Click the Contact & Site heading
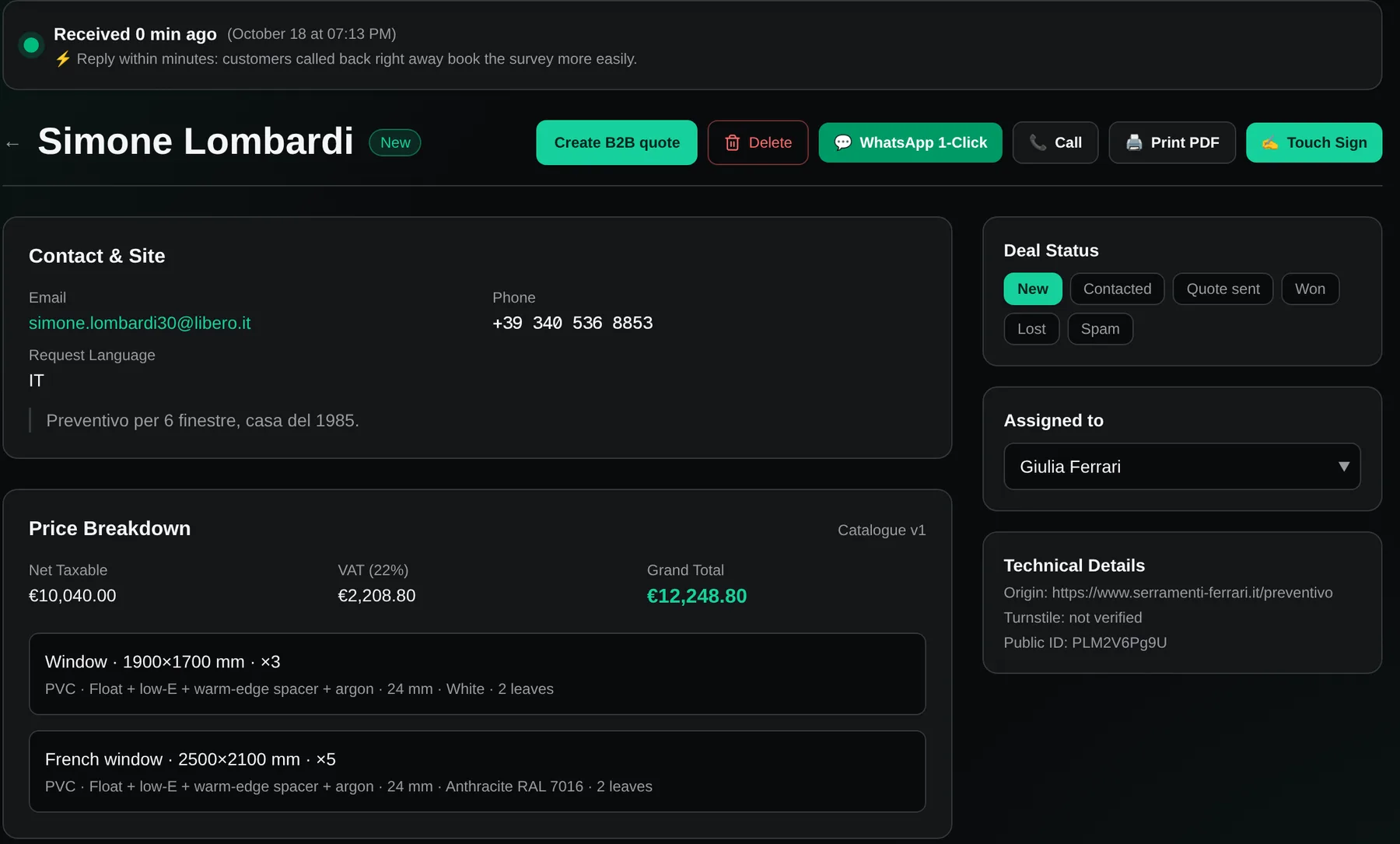1400x844 pixels. (x=96, y=256)
